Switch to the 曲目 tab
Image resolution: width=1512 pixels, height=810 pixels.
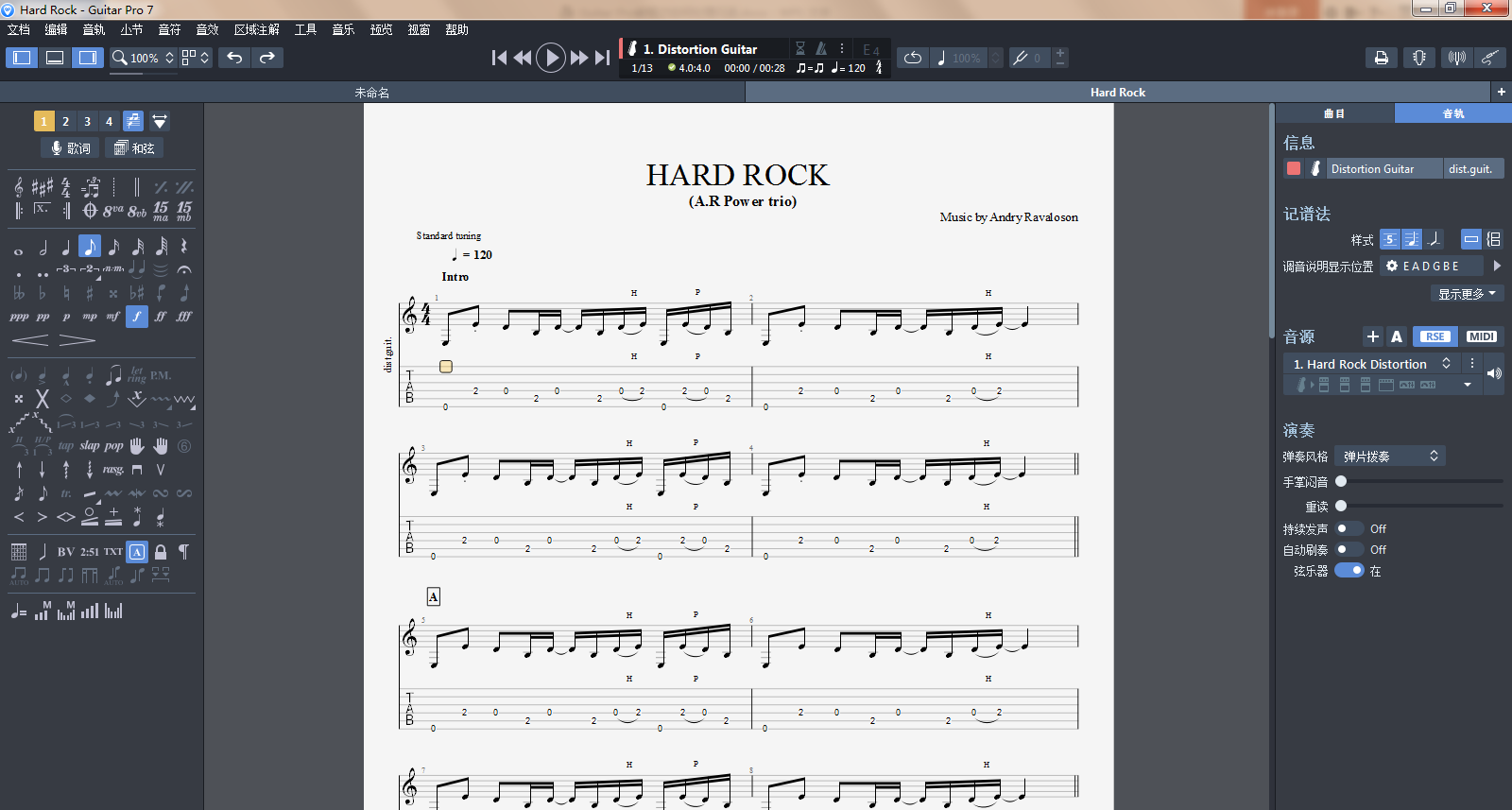click(x=1334, y=113)
